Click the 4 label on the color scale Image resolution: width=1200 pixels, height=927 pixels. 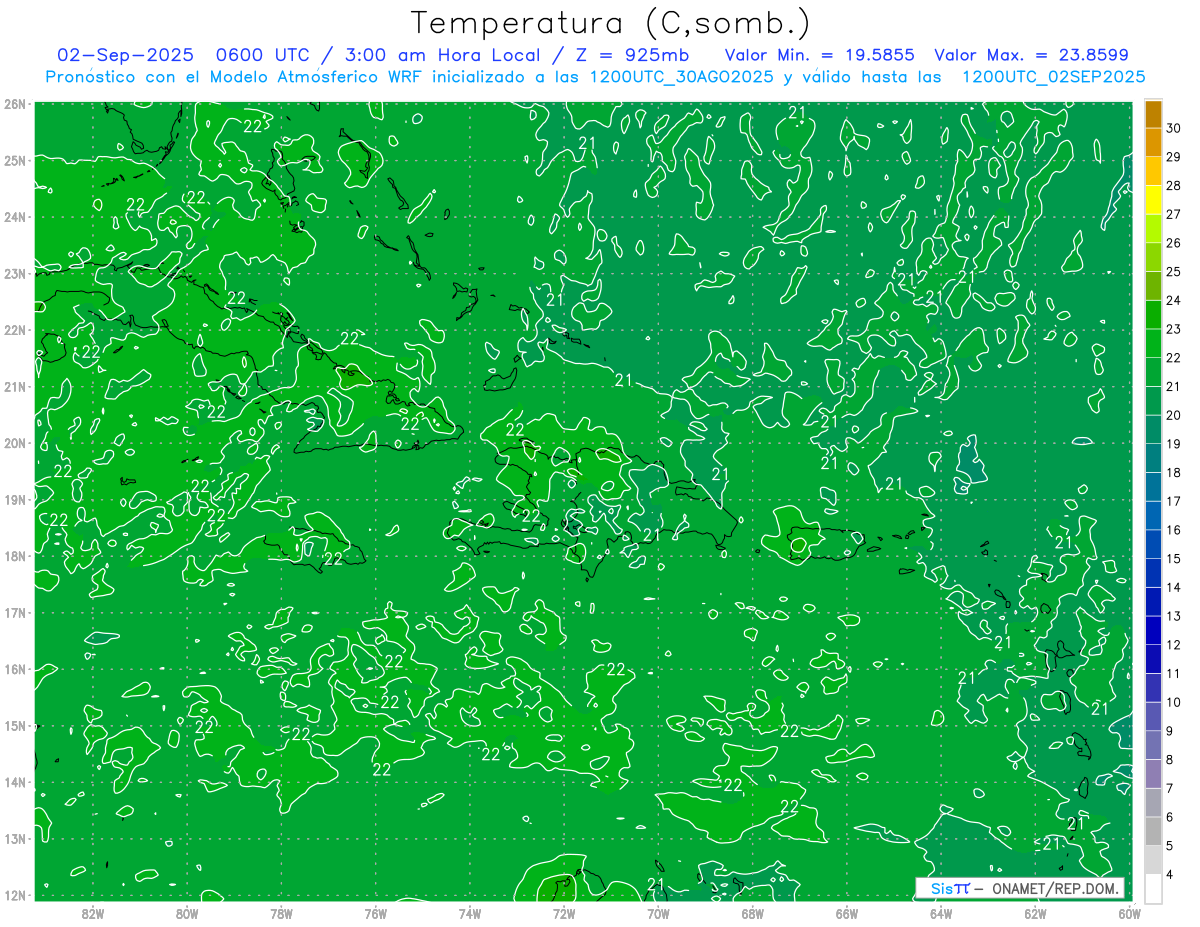coord(1170,875)
